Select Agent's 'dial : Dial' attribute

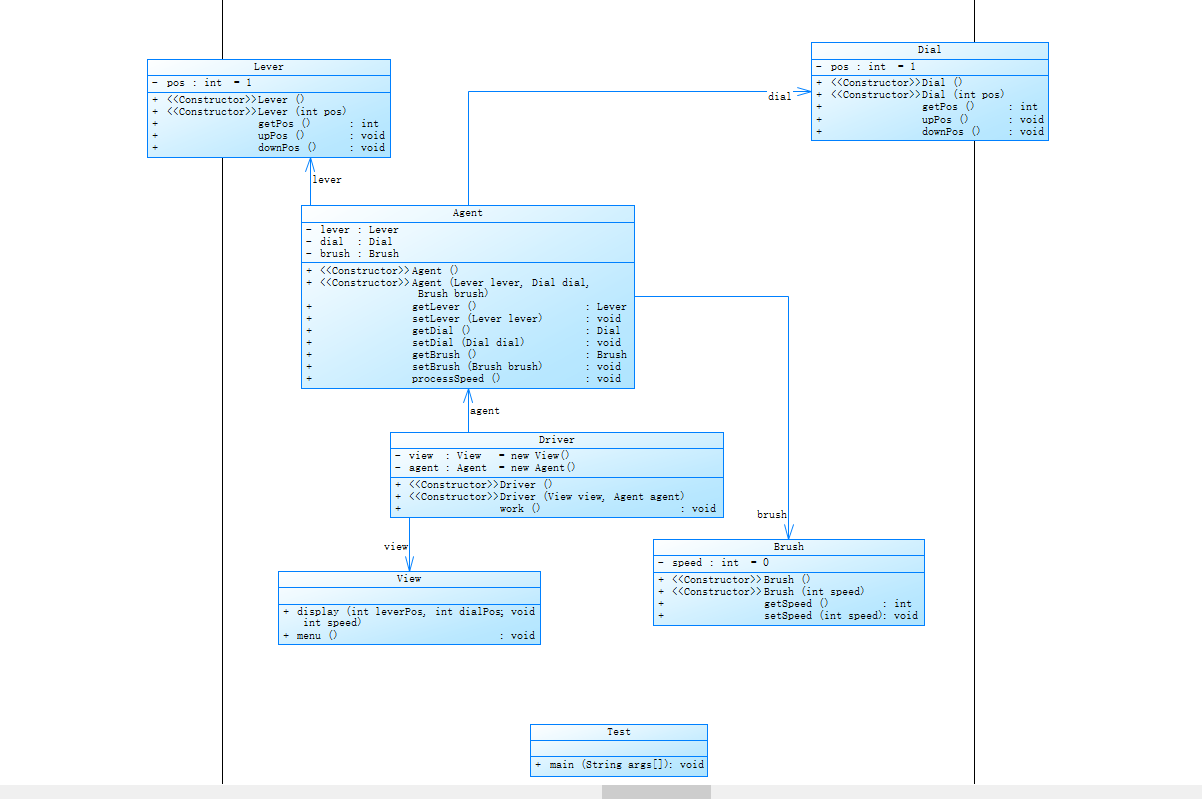click(x=349, y=242)
